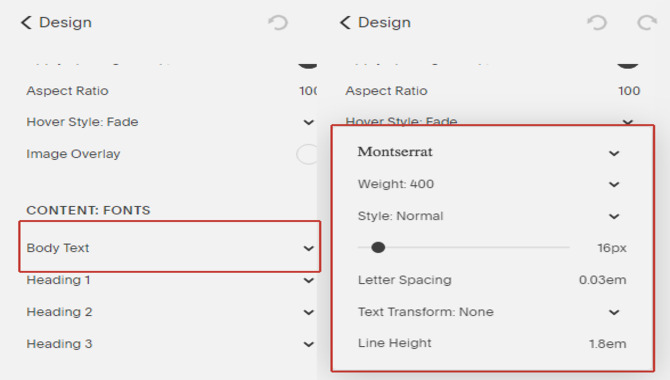Toggle the Image Overlay switch
Screen dimensions: 670x380
click(307, 154)
